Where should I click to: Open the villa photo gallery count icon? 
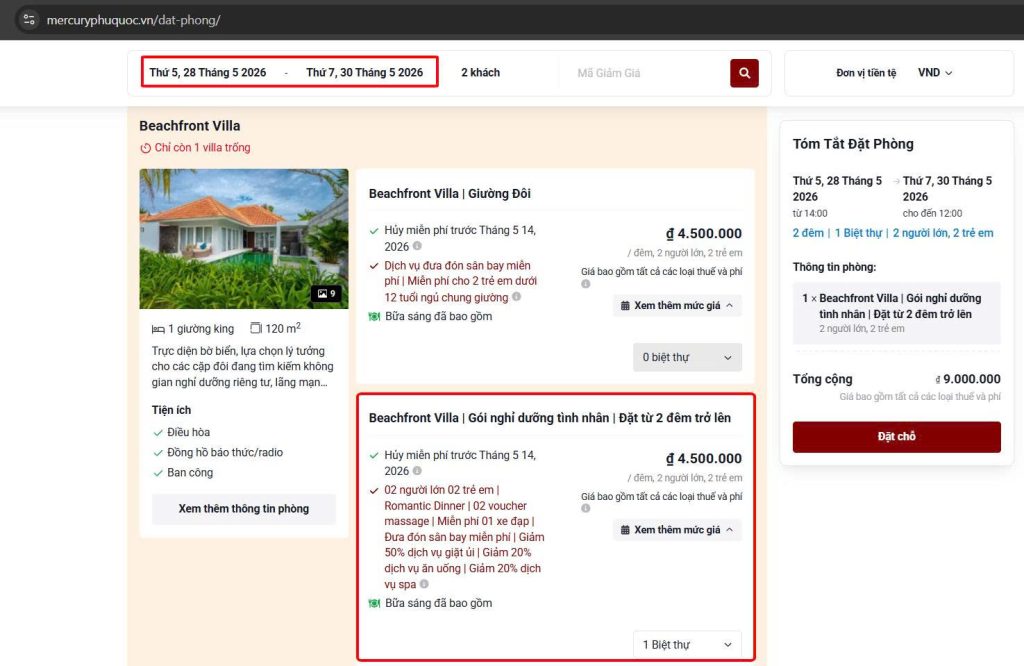(325, 293)
